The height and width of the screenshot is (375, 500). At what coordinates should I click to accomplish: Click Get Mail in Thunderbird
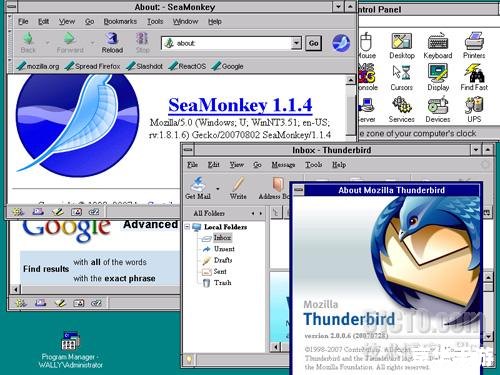point(198,188)
